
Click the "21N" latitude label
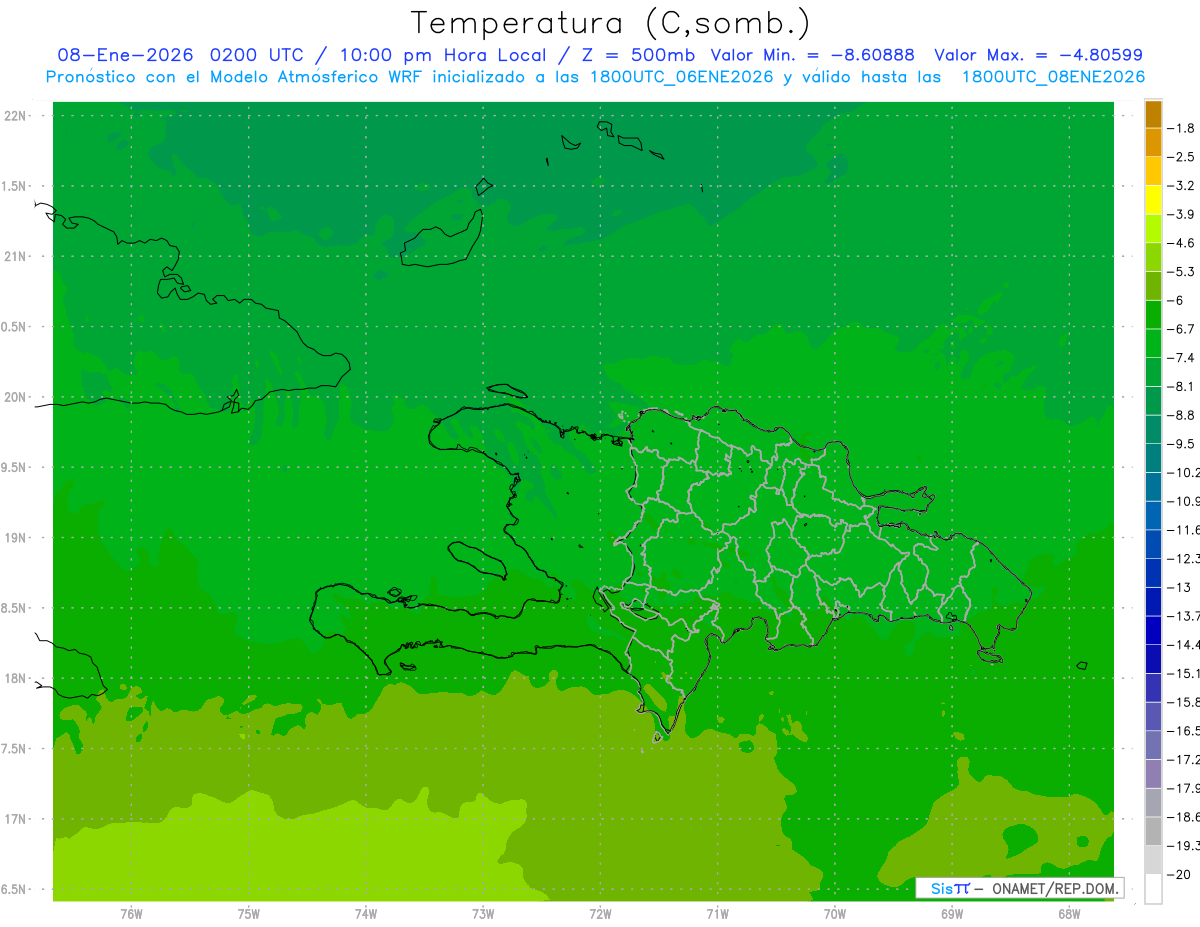(x=16, y=257)
